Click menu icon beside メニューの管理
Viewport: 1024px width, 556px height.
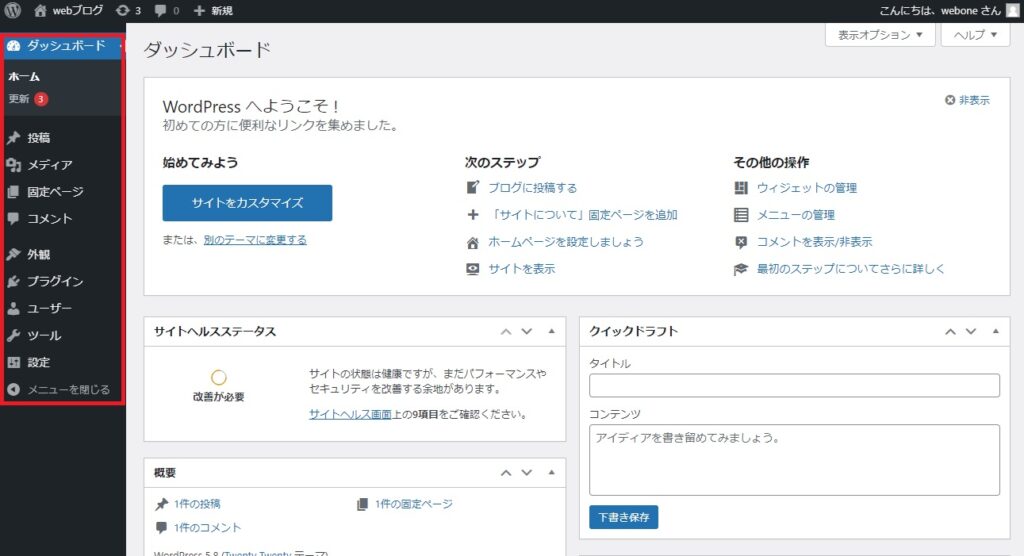(x=741, y=214)
